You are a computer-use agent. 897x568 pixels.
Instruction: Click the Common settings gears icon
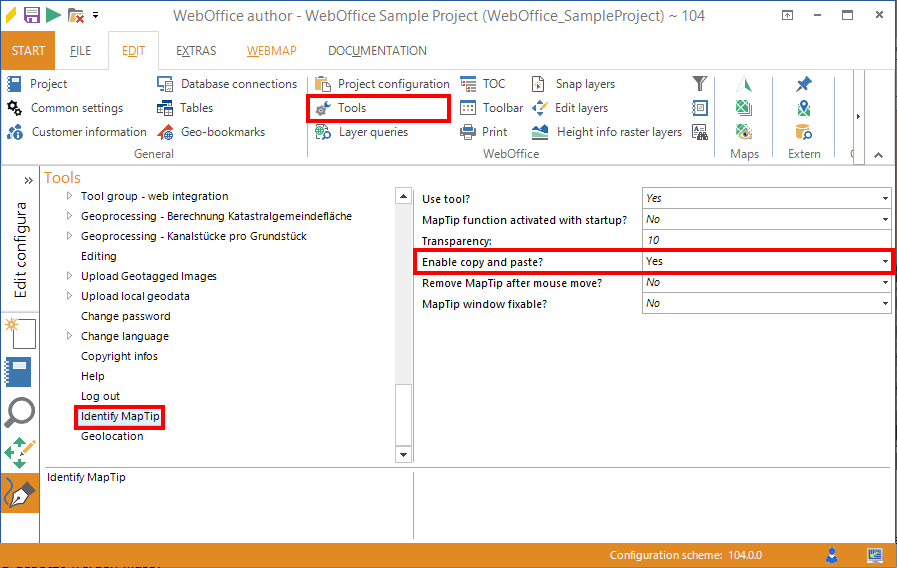[x=14, y=108]
